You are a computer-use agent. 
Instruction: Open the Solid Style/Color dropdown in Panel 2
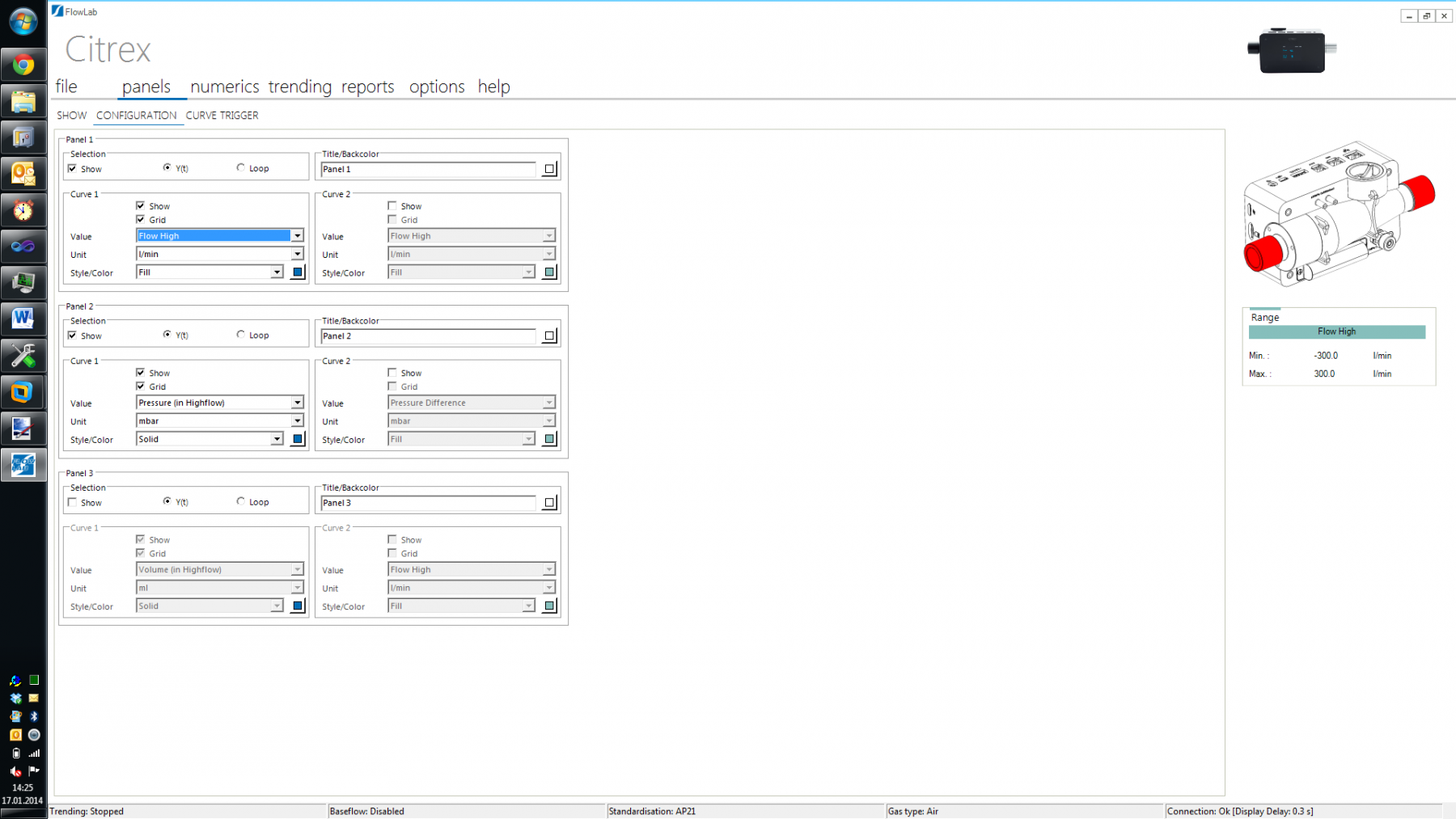(x=277, y=438)
